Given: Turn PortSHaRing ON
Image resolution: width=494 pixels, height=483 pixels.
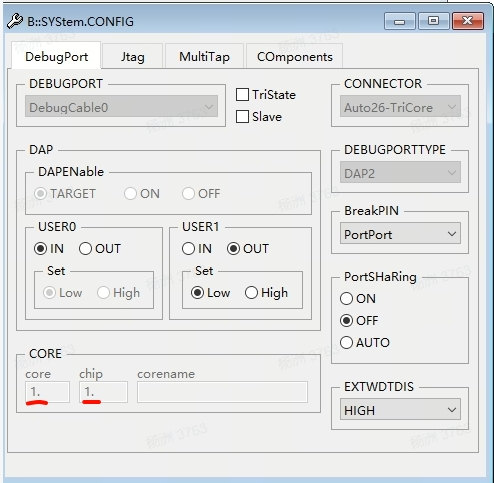Looking at the screenshot, I should click(x=346, y=299).
